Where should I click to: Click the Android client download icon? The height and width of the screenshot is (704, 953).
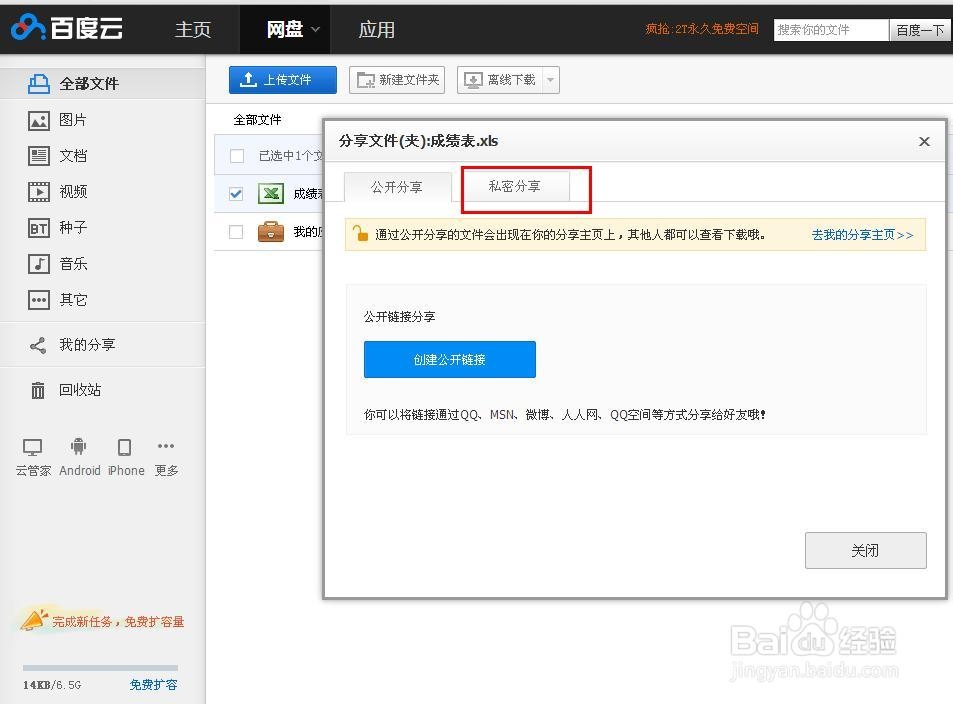79,448
